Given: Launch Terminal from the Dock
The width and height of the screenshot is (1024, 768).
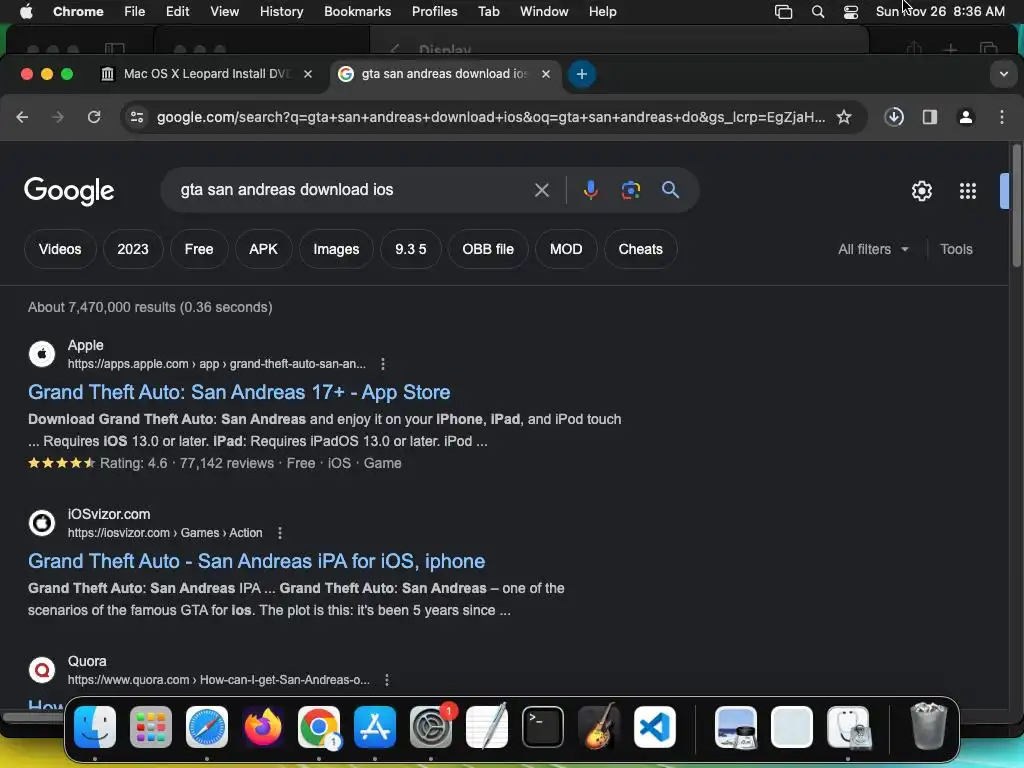Looking at the screenshot, I should (x=543, y=727).
